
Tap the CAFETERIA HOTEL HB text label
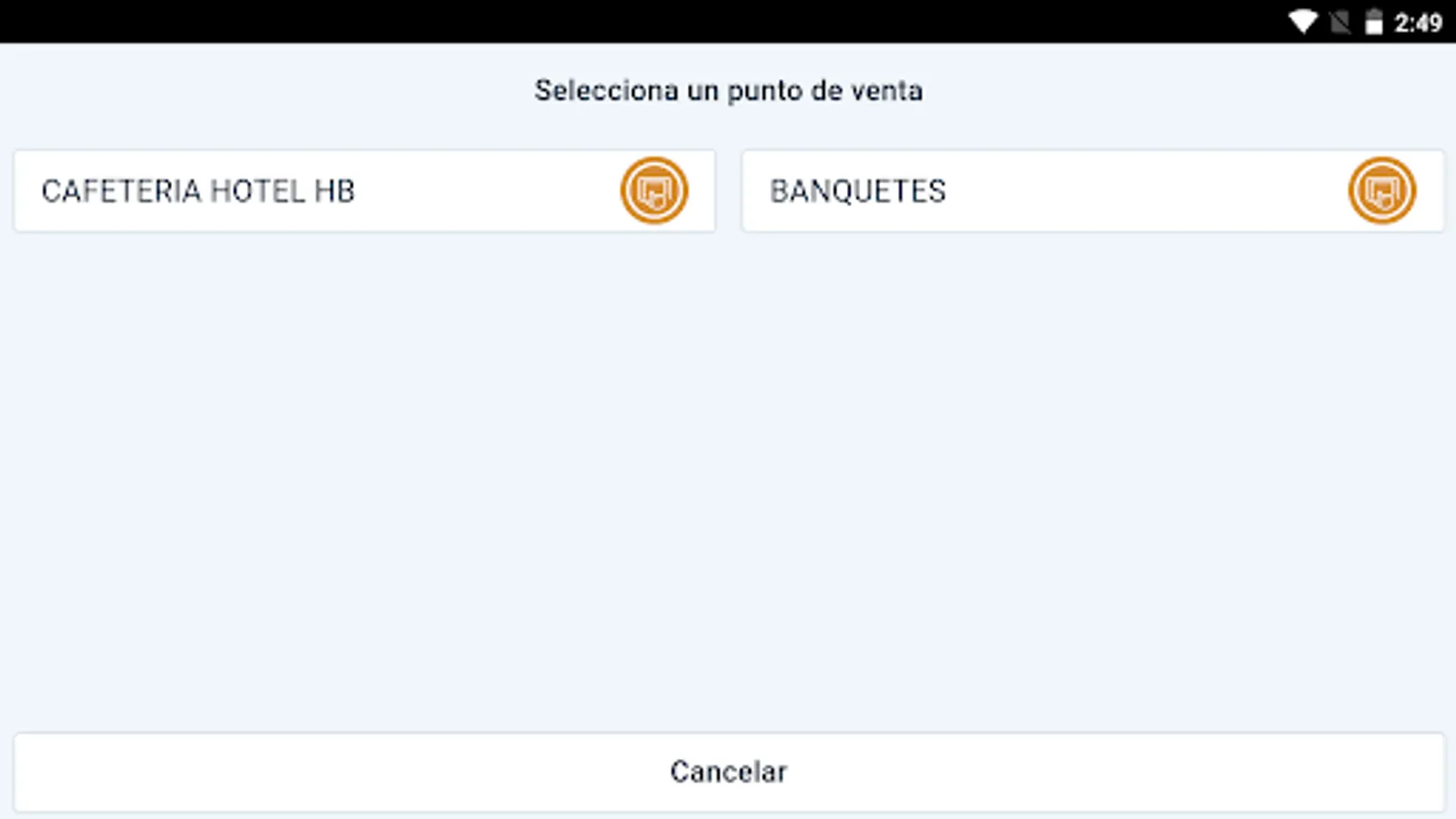coord(198,191)
